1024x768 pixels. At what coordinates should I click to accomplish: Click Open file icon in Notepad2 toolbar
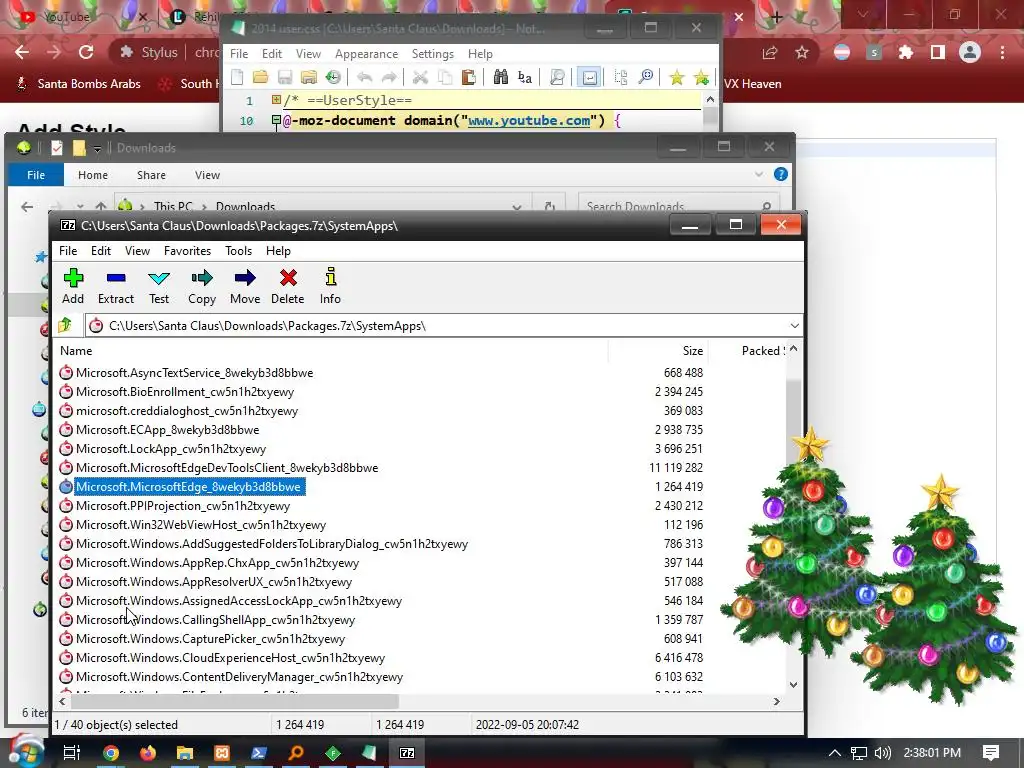click(x=261, y=78)
